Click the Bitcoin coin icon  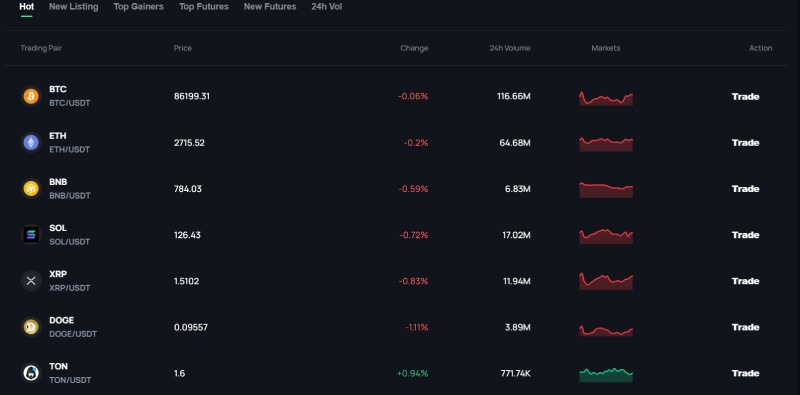pos(31,96)
